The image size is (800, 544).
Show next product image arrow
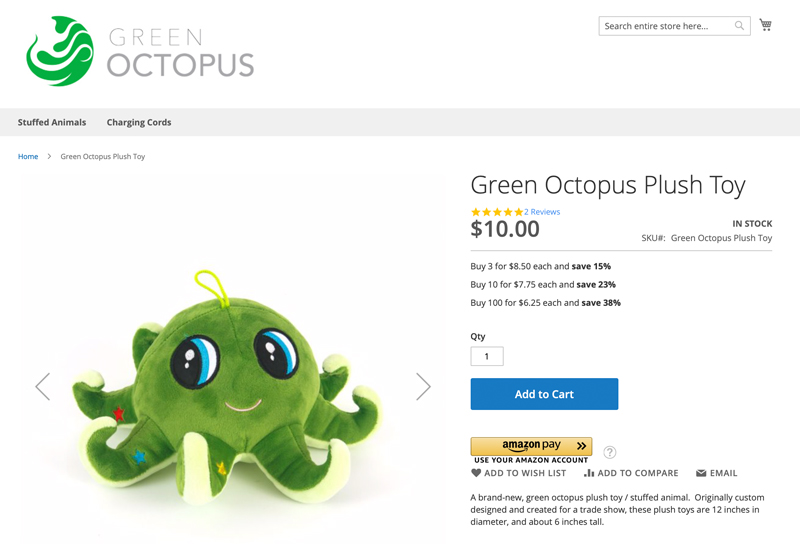(423, 386)
